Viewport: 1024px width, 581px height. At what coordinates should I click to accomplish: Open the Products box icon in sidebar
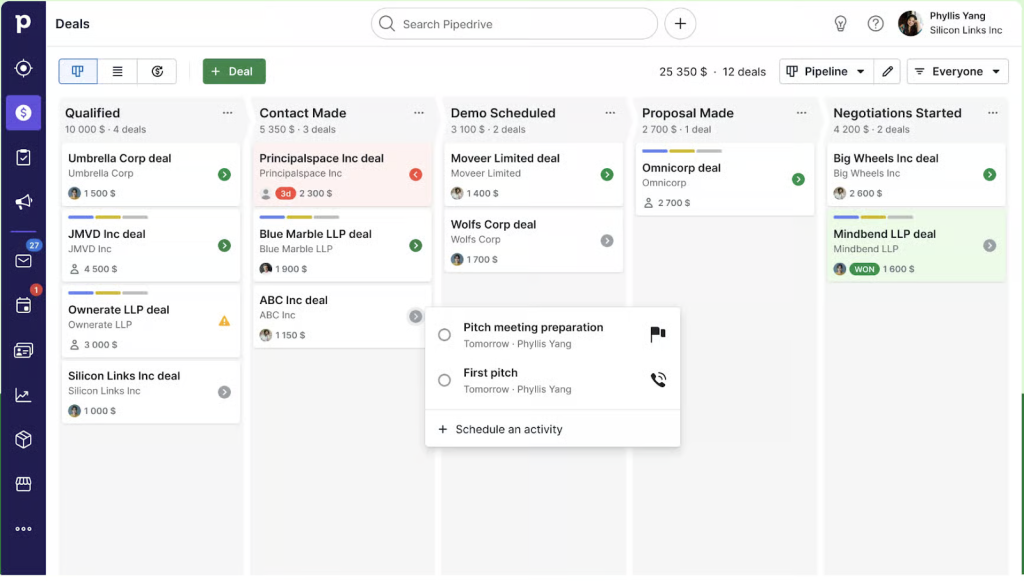click(x=24, y=438)
